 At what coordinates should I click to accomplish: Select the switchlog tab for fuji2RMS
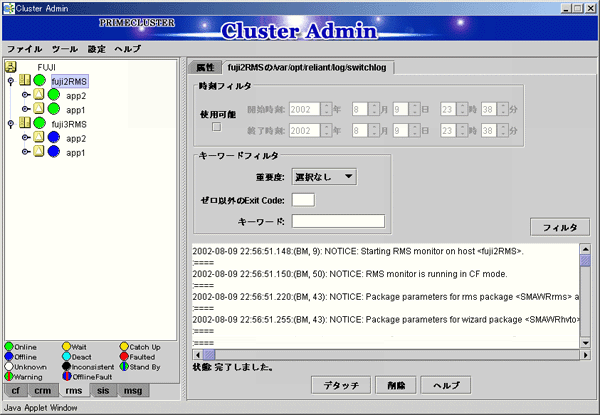[x=307, y=67]
